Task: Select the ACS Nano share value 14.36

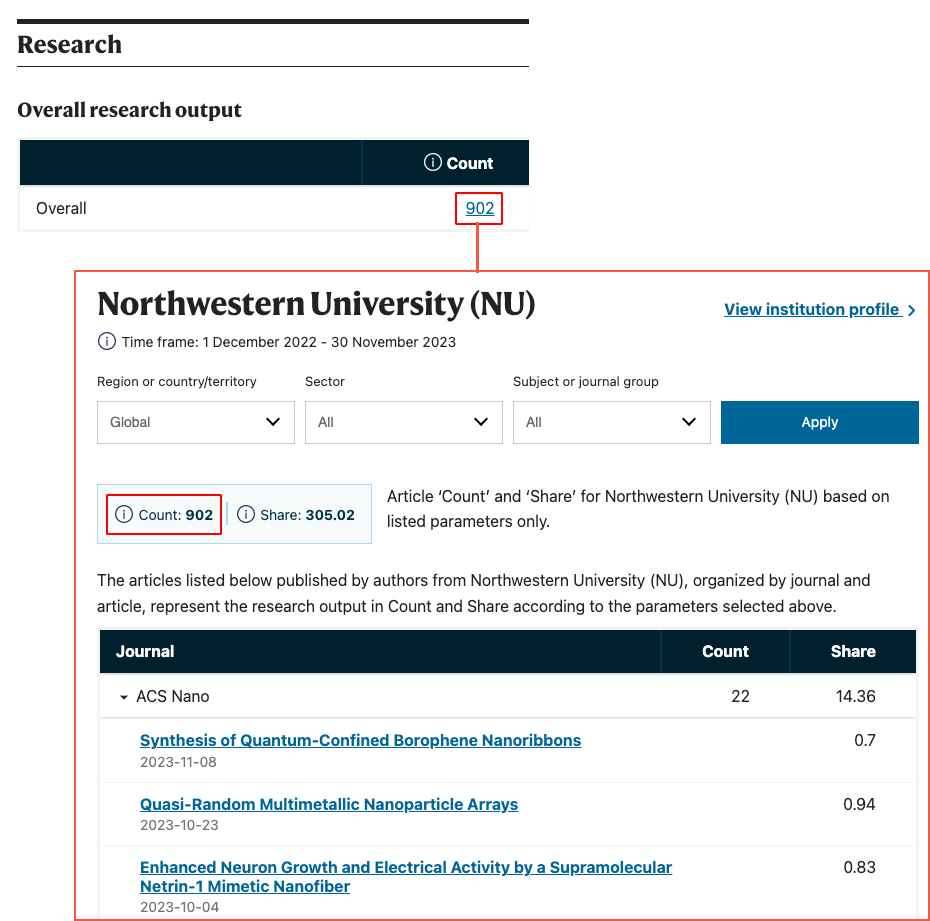Action: pos(855,696)
